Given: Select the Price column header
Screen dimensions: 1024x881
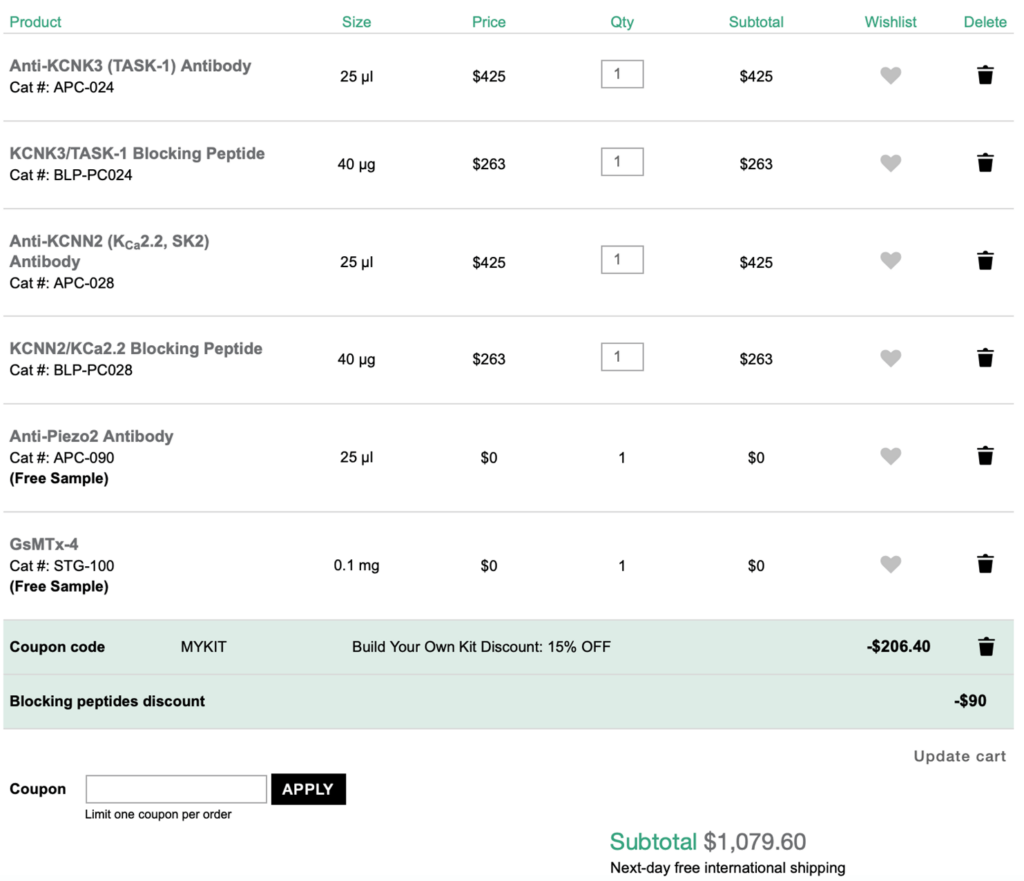Looking at the screenshot, I should 488,22.
